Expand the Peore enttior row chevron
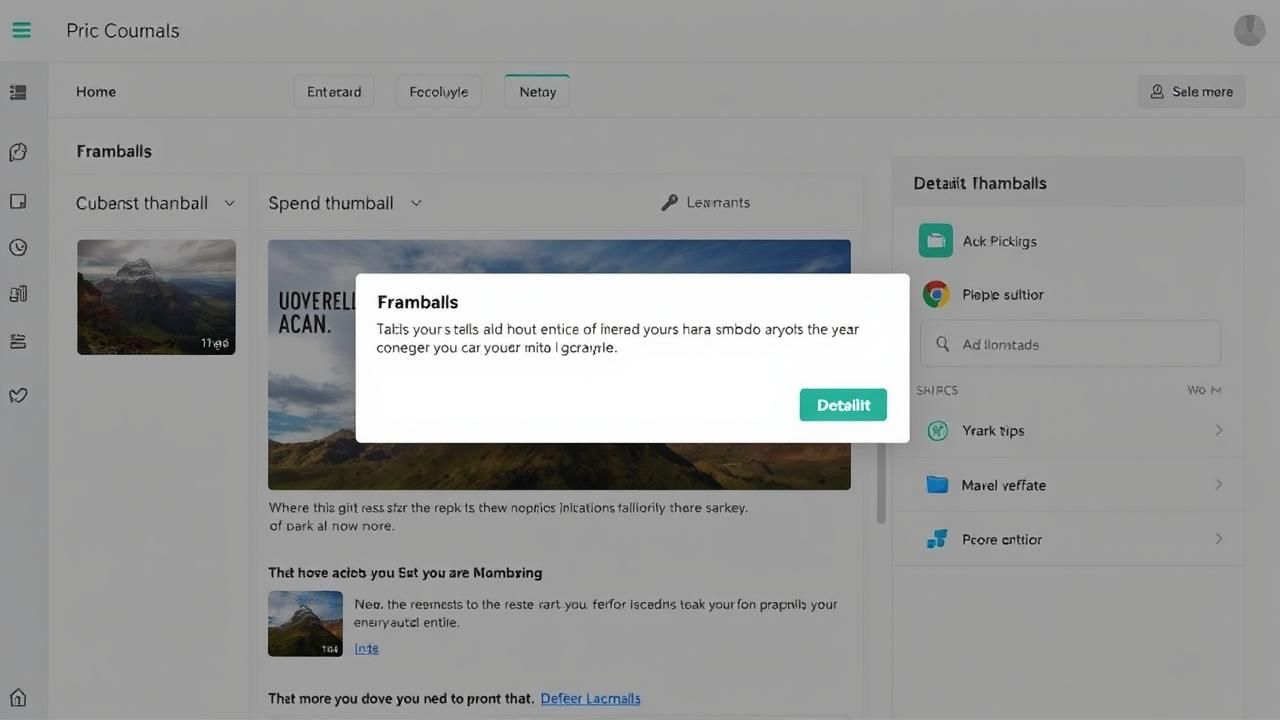Screen dimensions: 1280x720 1218,539
